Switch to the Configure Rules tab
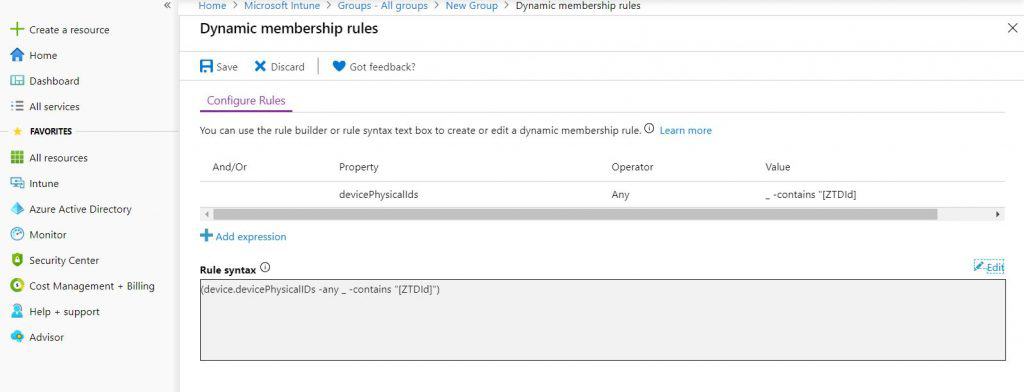Image resolution: width=1024 pixels, height=392 pixels. (246, 101)
